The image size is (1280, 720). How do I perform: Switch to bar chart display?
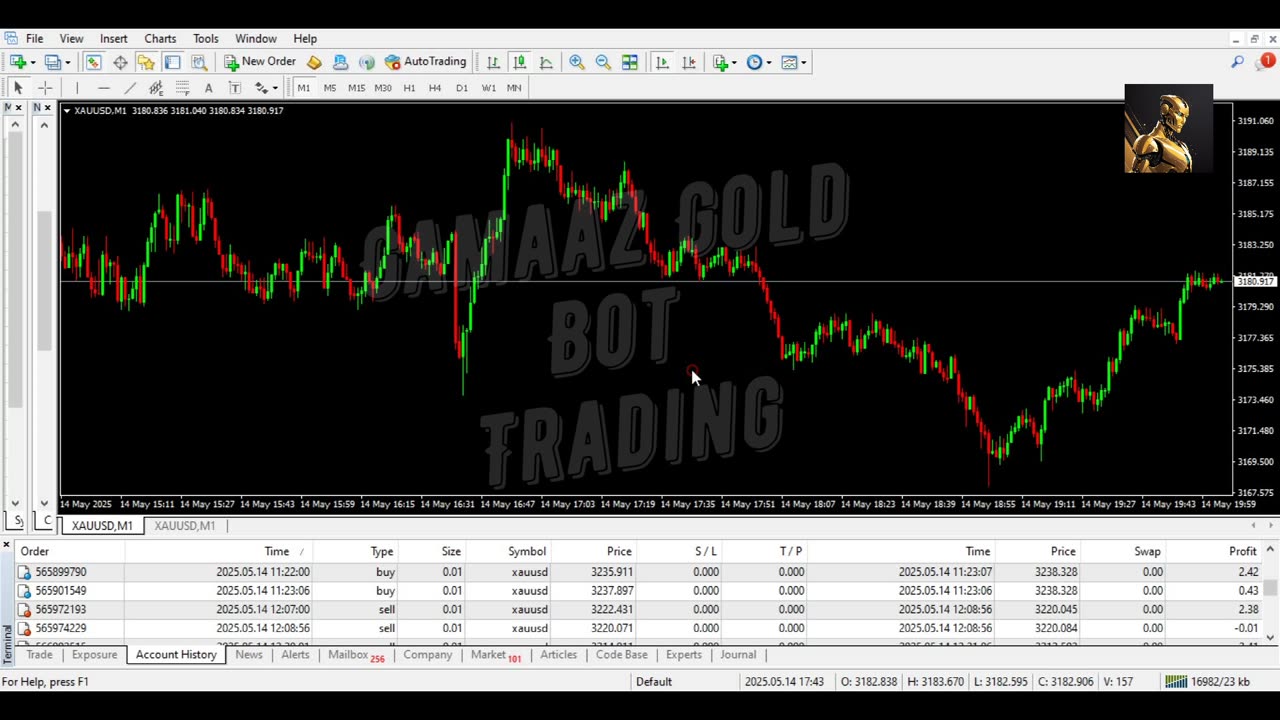point(493,62)
